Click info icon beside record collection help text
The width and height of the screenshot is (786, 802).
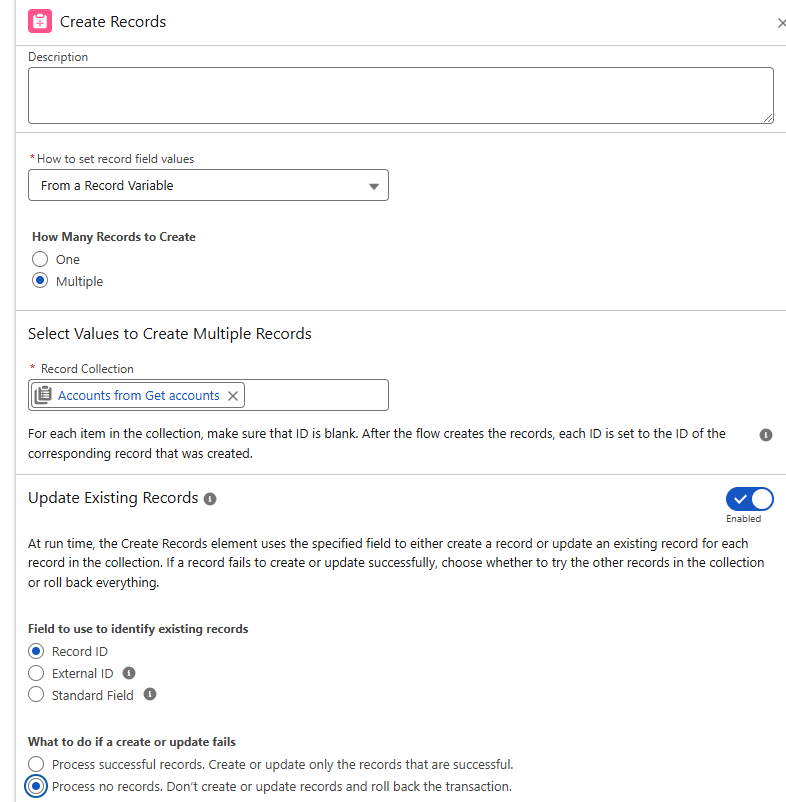tap(766, 435)
